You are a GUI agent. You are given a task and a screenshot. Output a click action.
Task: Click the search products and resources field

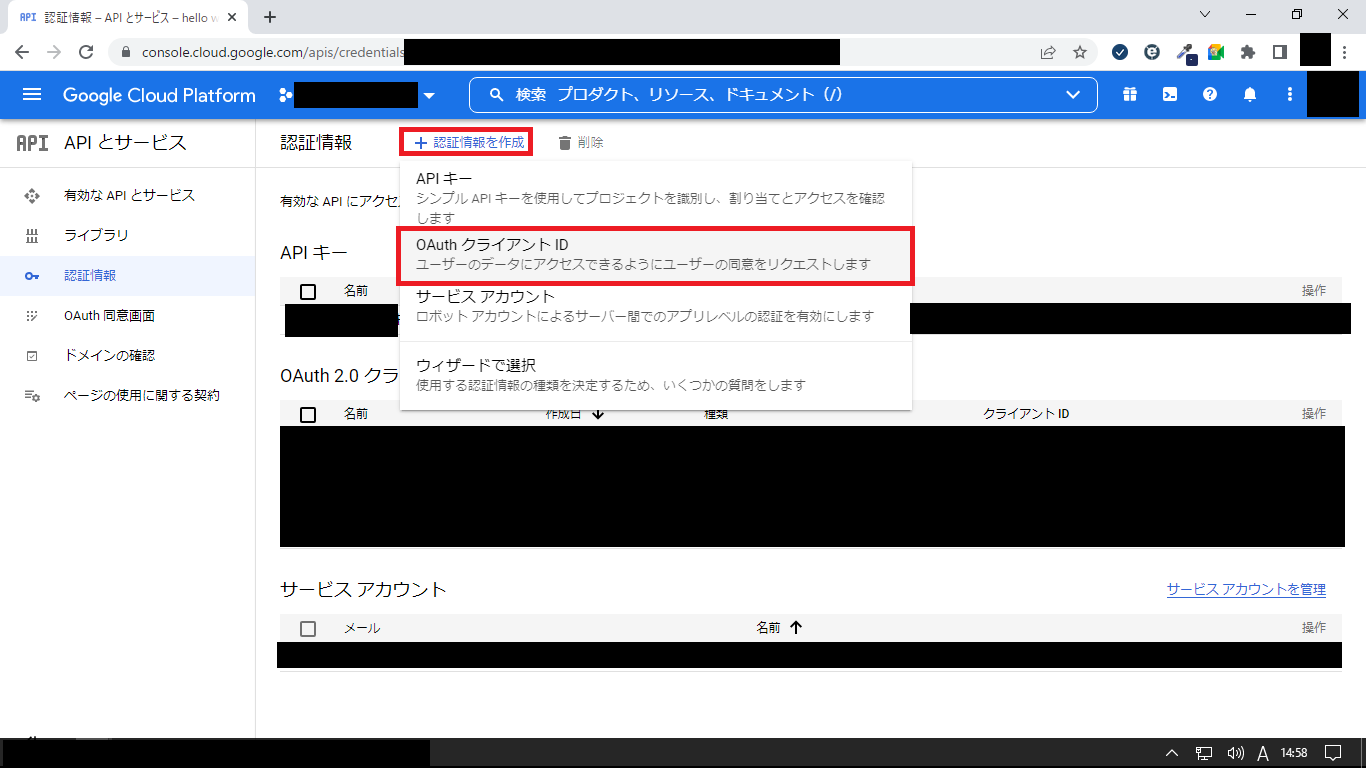770,95
